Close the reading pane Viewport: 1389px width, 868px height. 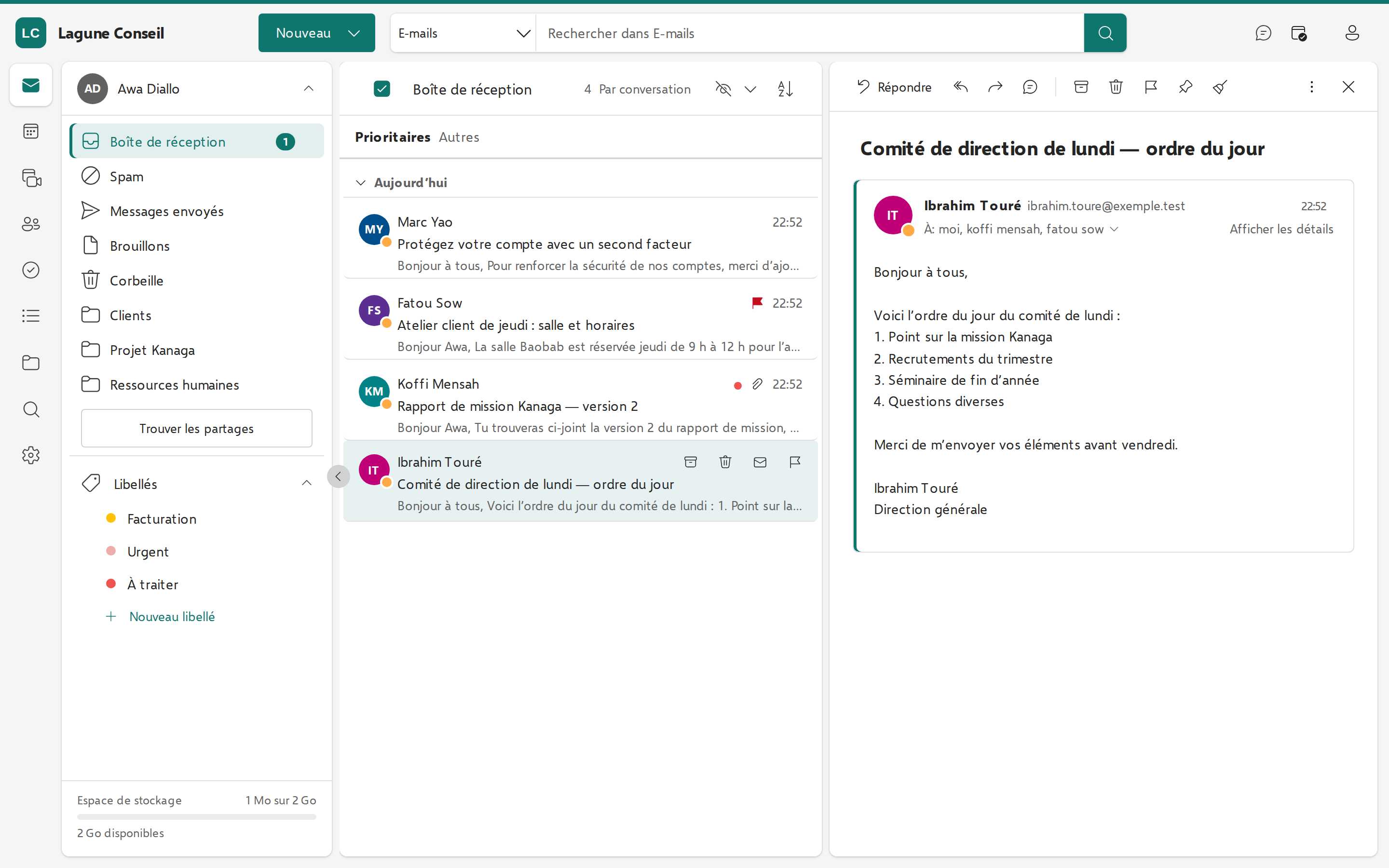[x=1348, y=87]
